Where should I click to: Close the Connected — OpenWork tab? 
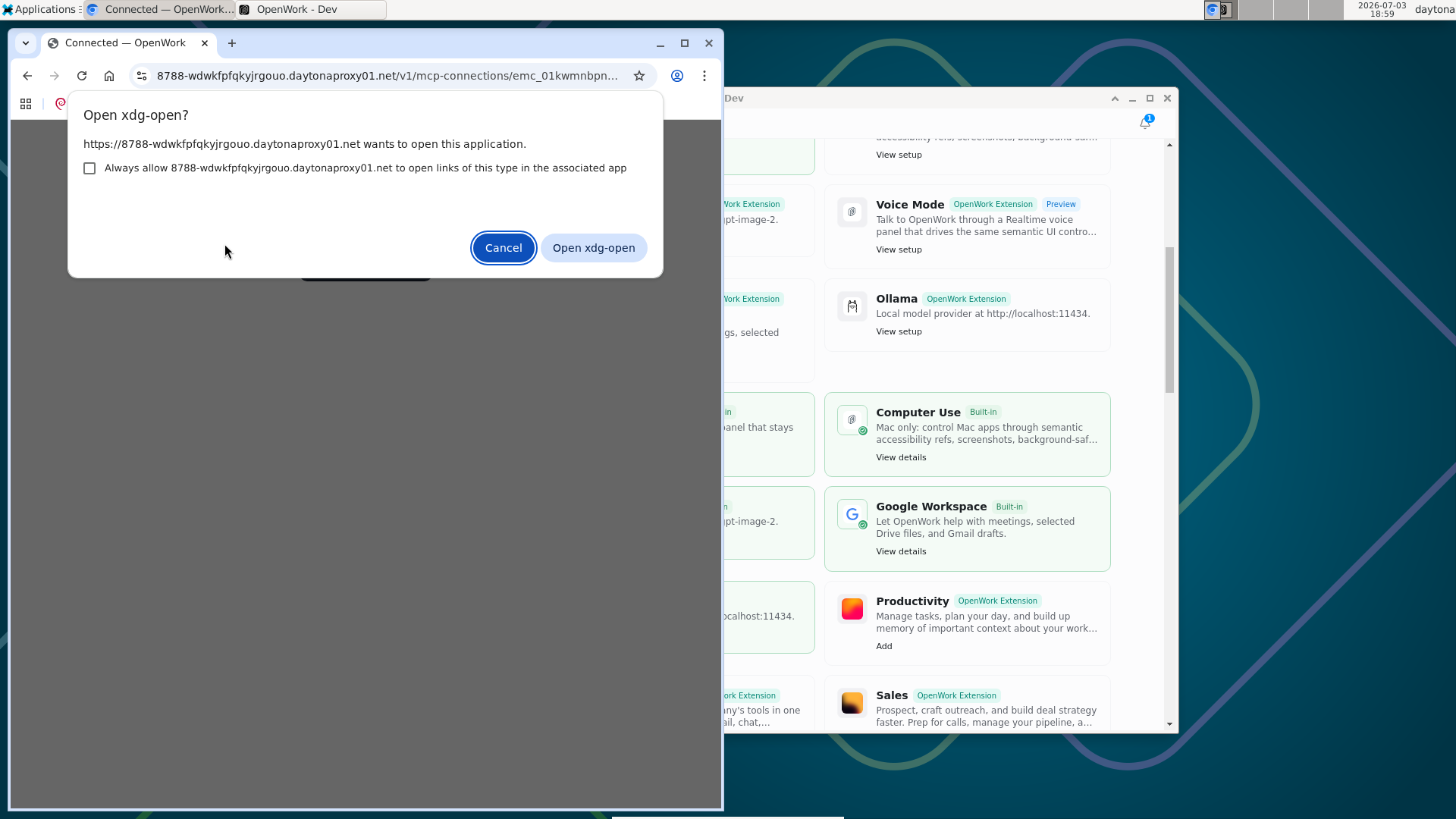(205, 43)
